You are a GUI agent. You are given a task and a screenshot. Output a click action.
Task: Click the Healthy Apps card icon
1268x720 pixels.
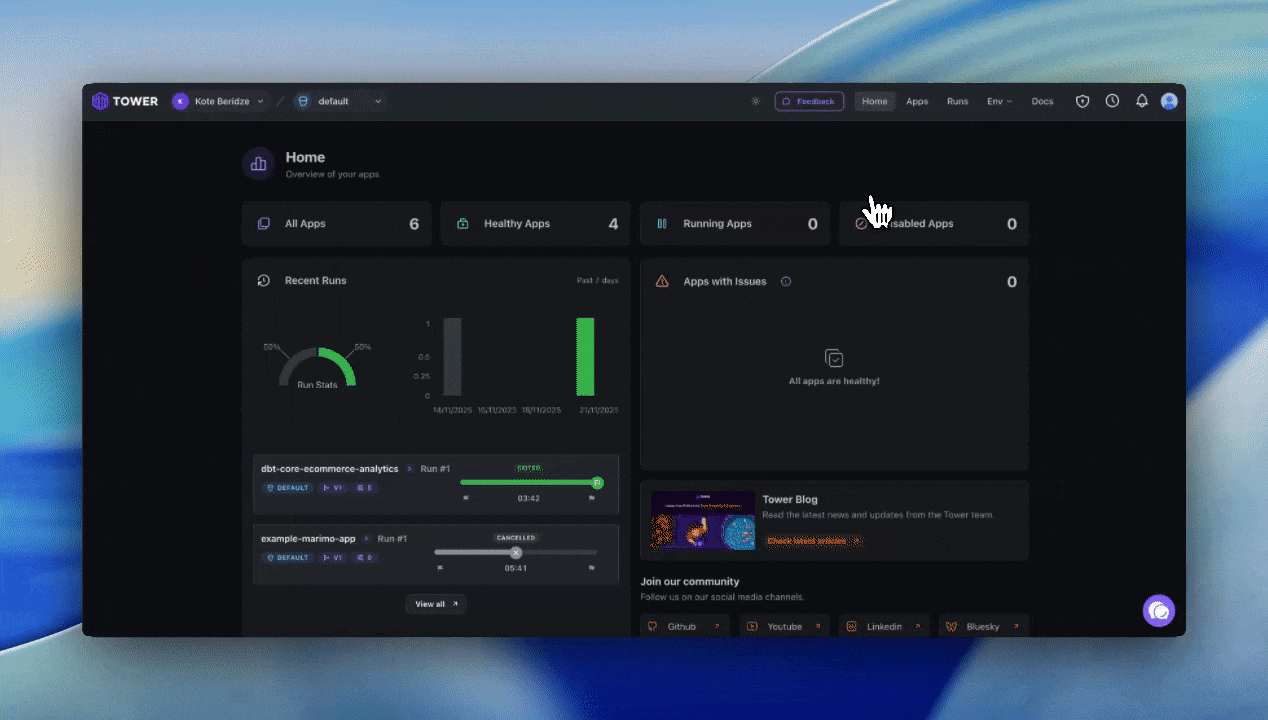coord(462,224)
